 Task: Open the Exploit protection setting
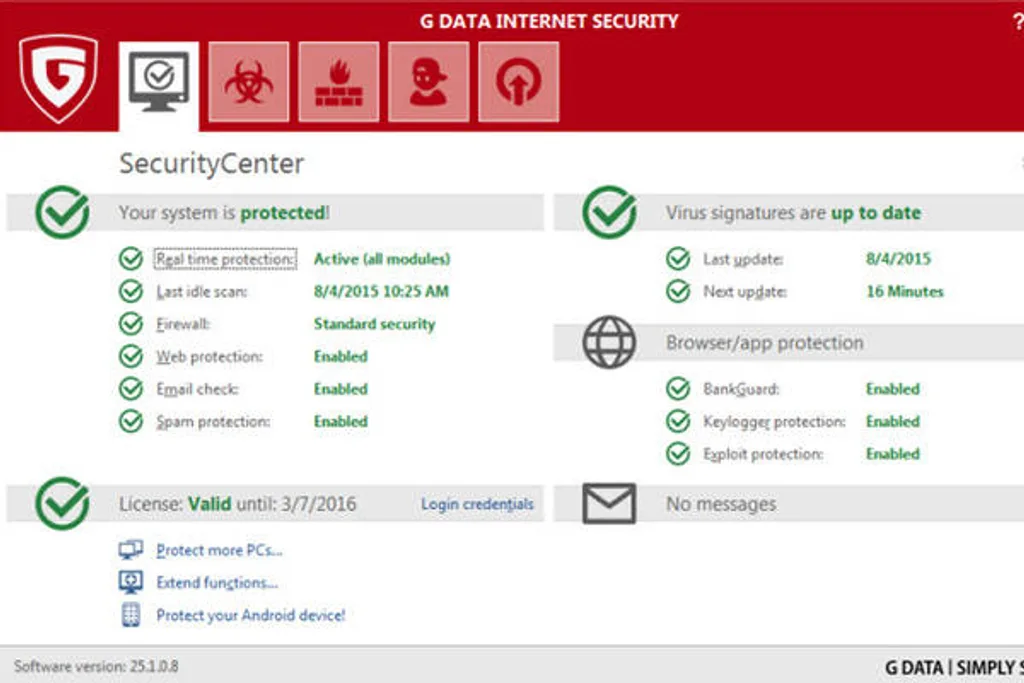[763, 454]
